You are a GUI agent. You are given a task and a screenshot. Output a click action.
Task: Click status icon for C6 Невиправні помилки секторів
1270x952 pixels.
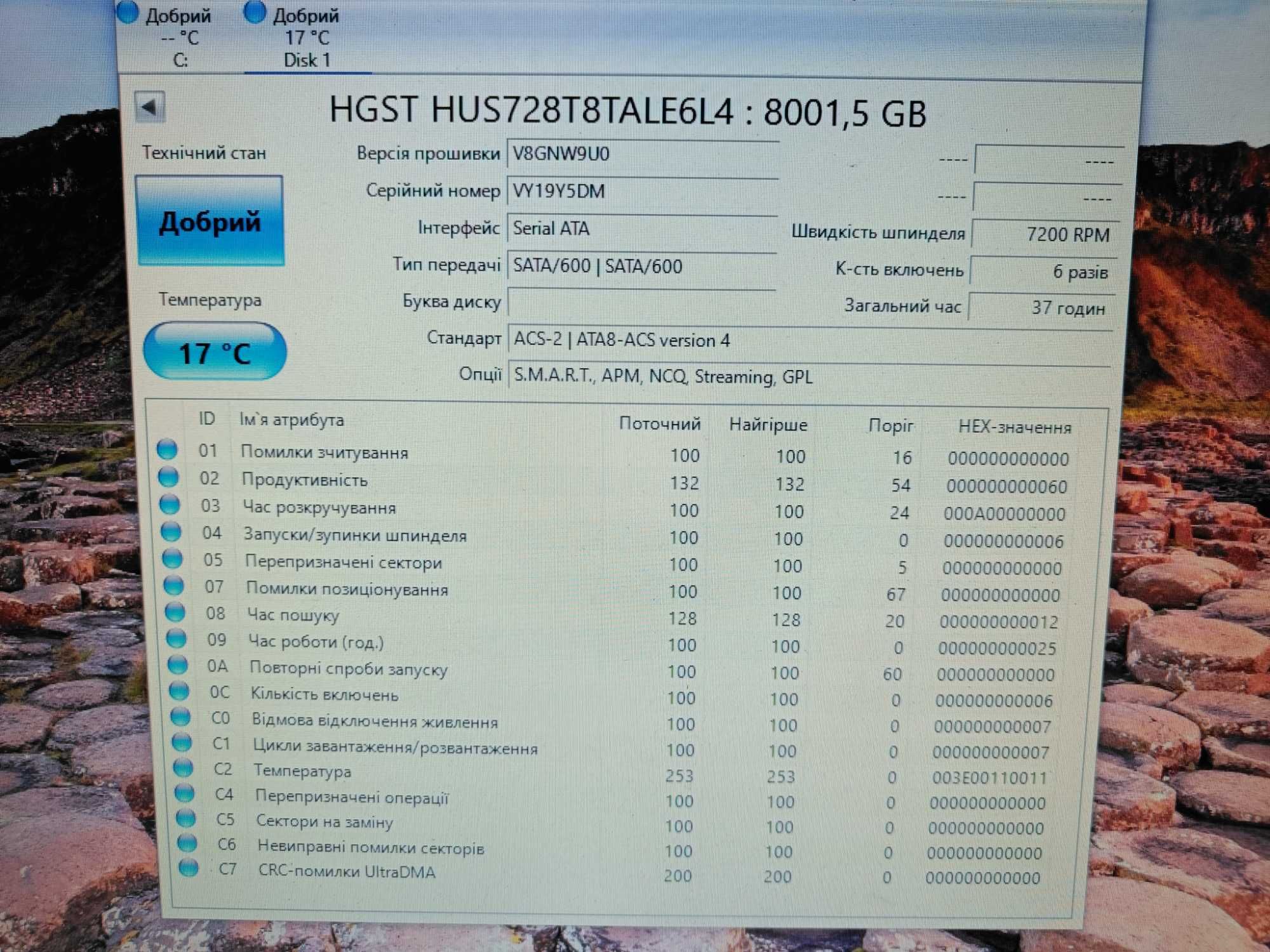(x=187, y=843)
